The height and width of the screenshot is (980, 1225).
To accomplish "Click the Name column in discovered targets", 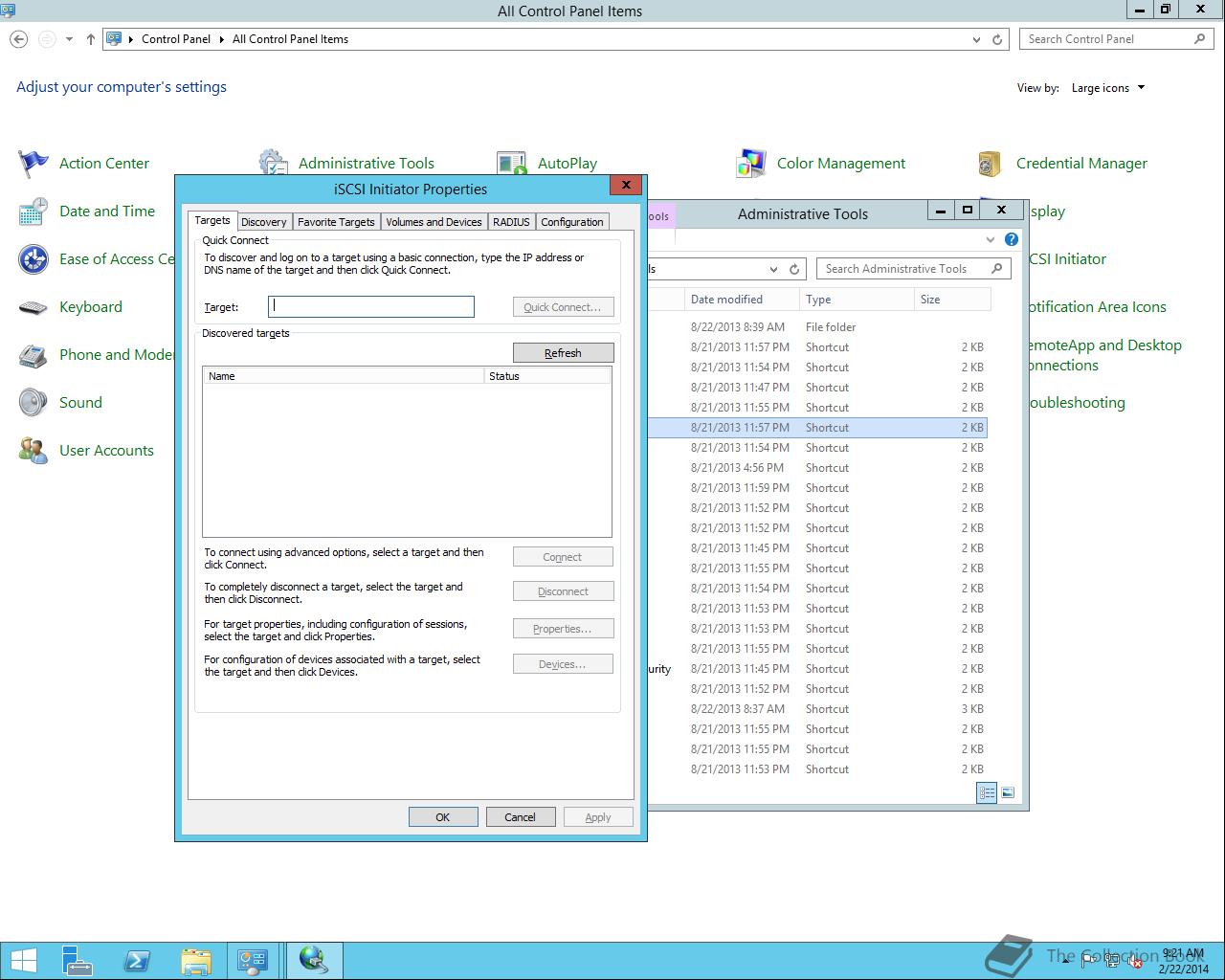I will coord(344,376).
